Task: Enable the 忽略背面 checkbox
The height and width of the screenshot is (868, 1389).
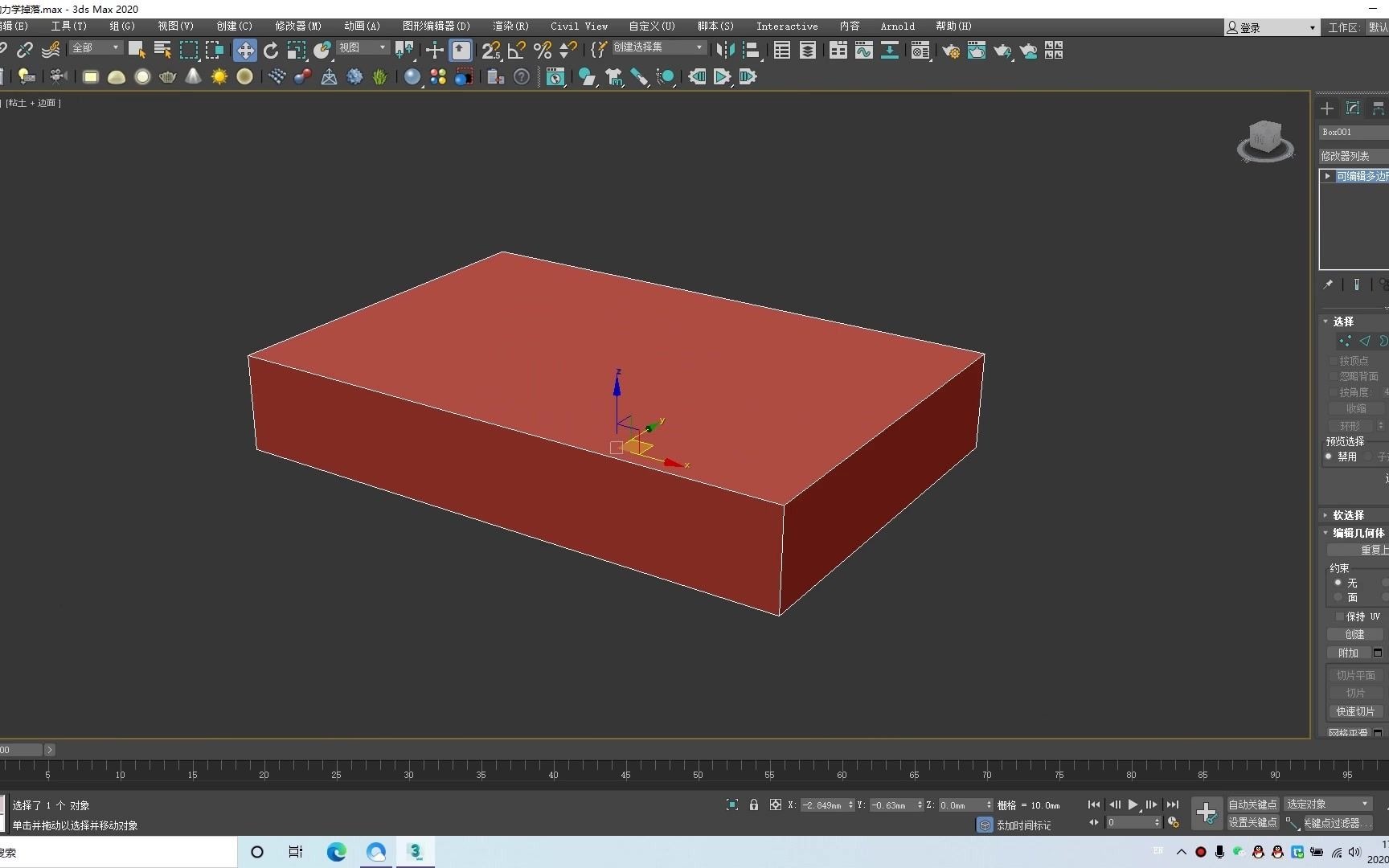Action: pos(1331,376)
